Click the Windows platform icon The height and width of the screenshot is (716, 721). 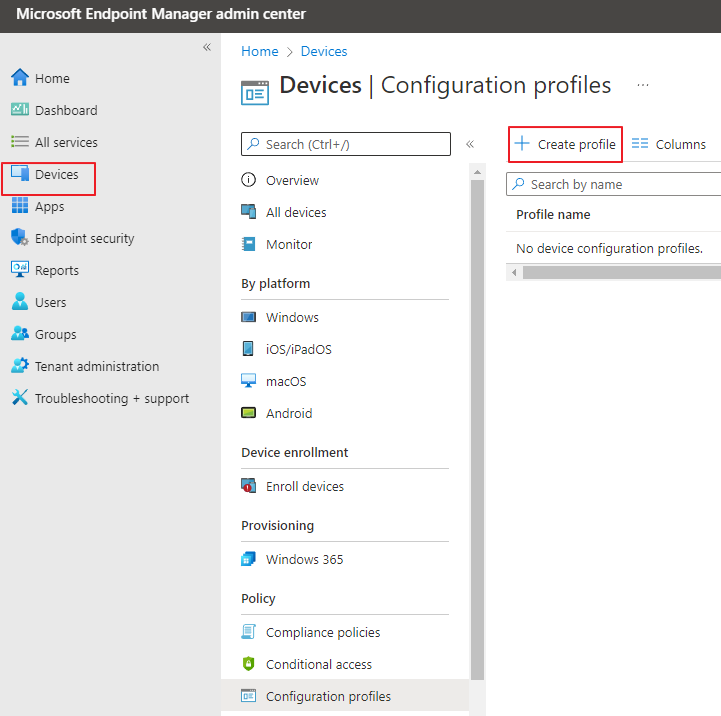pyautogui.click(x=249, y=317)
